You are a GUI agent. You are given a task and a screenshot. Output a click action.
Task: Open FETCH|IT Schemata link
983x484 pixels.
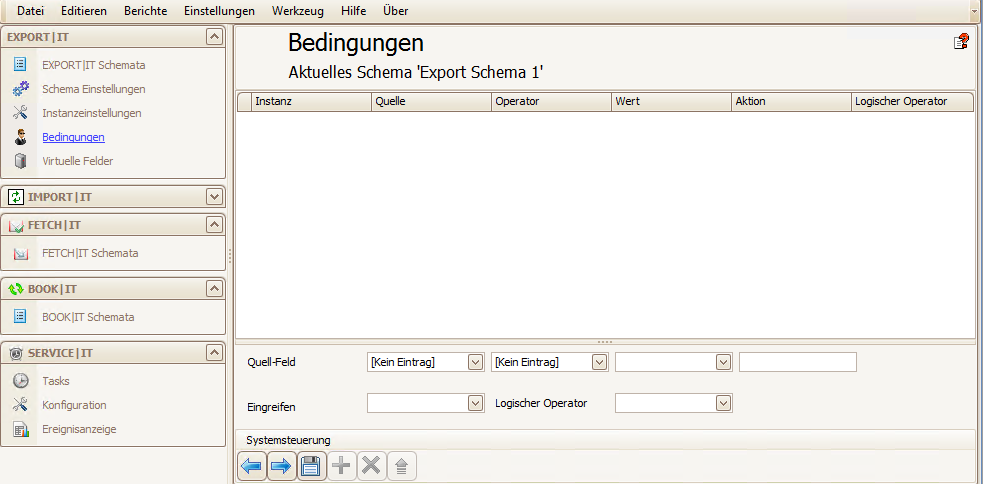click(x=90, y=253)
